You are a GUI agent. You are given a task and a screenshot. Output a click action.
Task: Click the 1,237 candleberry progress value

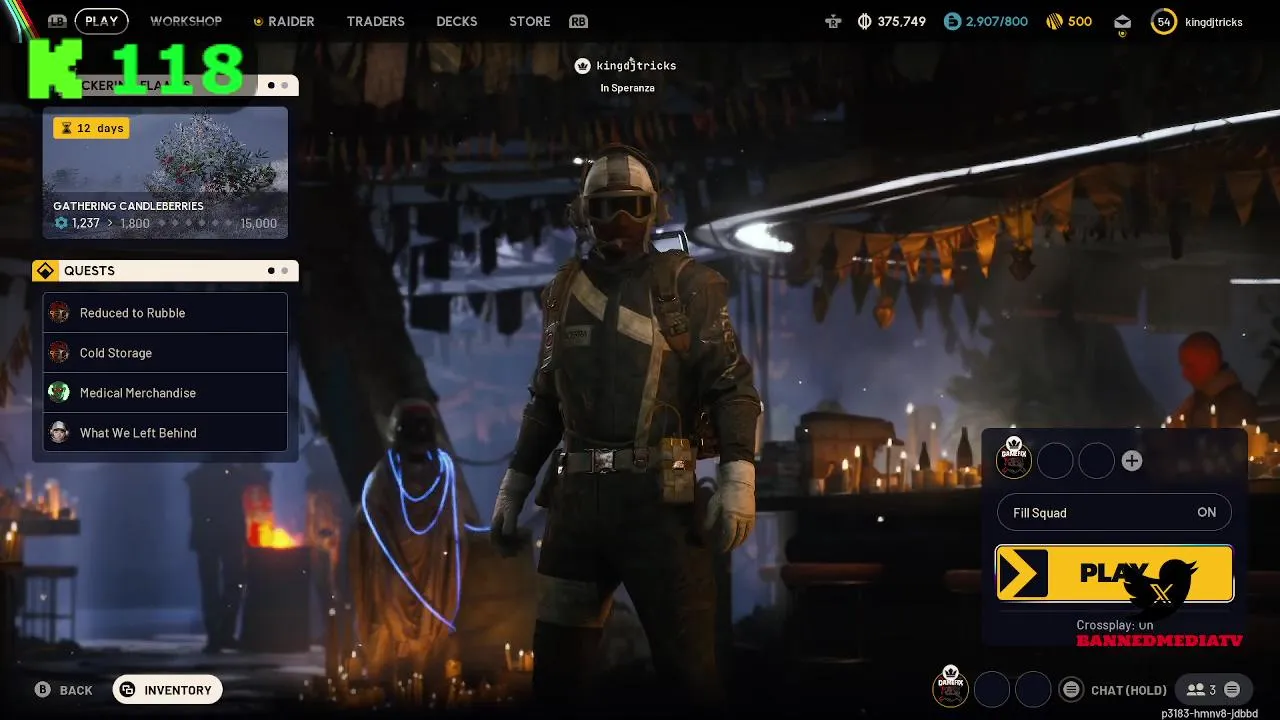click(x=86, y=223)
